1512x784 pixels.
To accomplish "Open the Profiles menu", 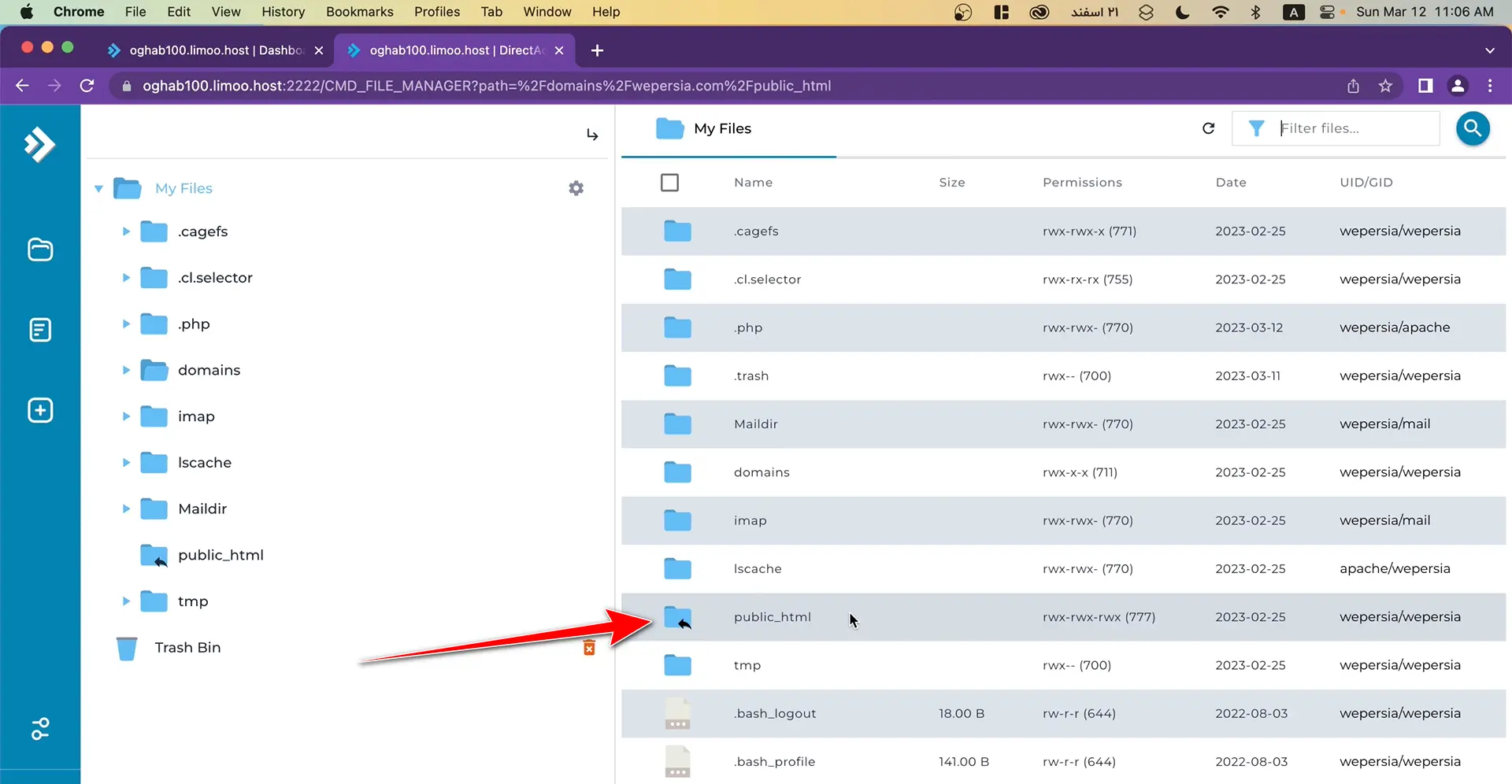I will pyautogui.click(x=437, y=12).
